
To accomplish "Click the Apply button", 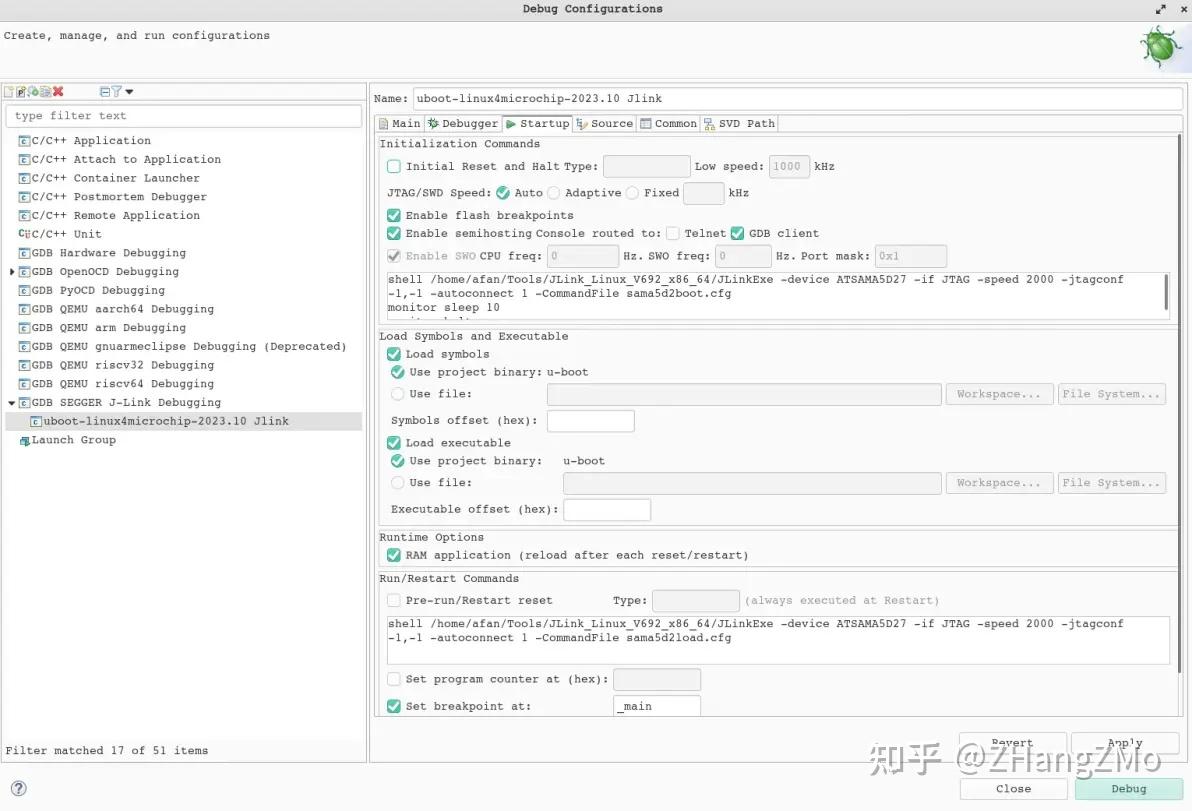I will tap(1124, 743).
